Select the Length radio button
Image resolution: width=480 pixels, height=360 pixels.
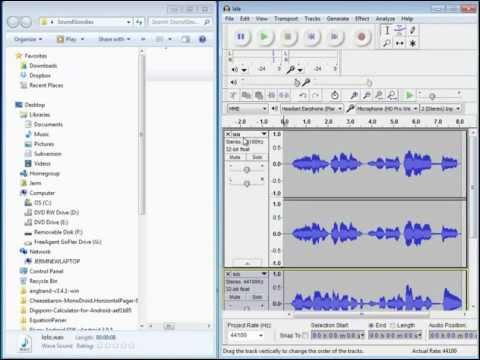392,325
